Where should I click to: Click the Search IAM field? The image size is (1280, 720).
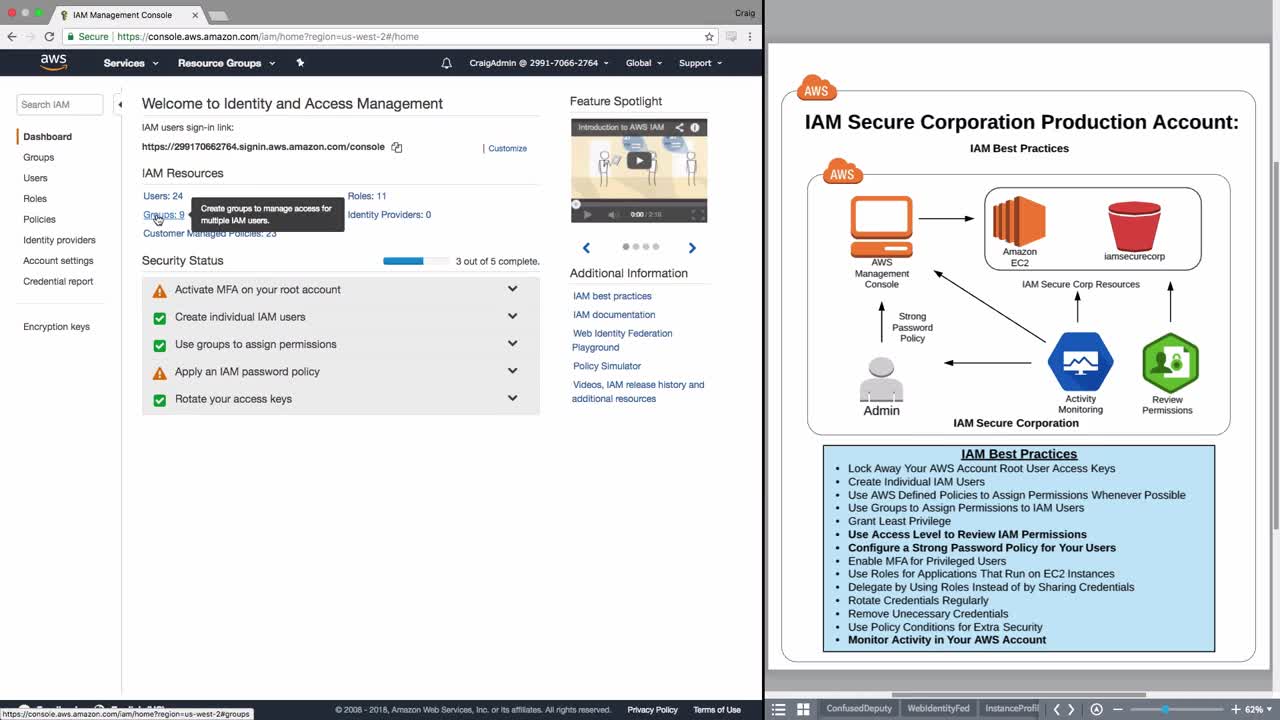tap(60, 104)
